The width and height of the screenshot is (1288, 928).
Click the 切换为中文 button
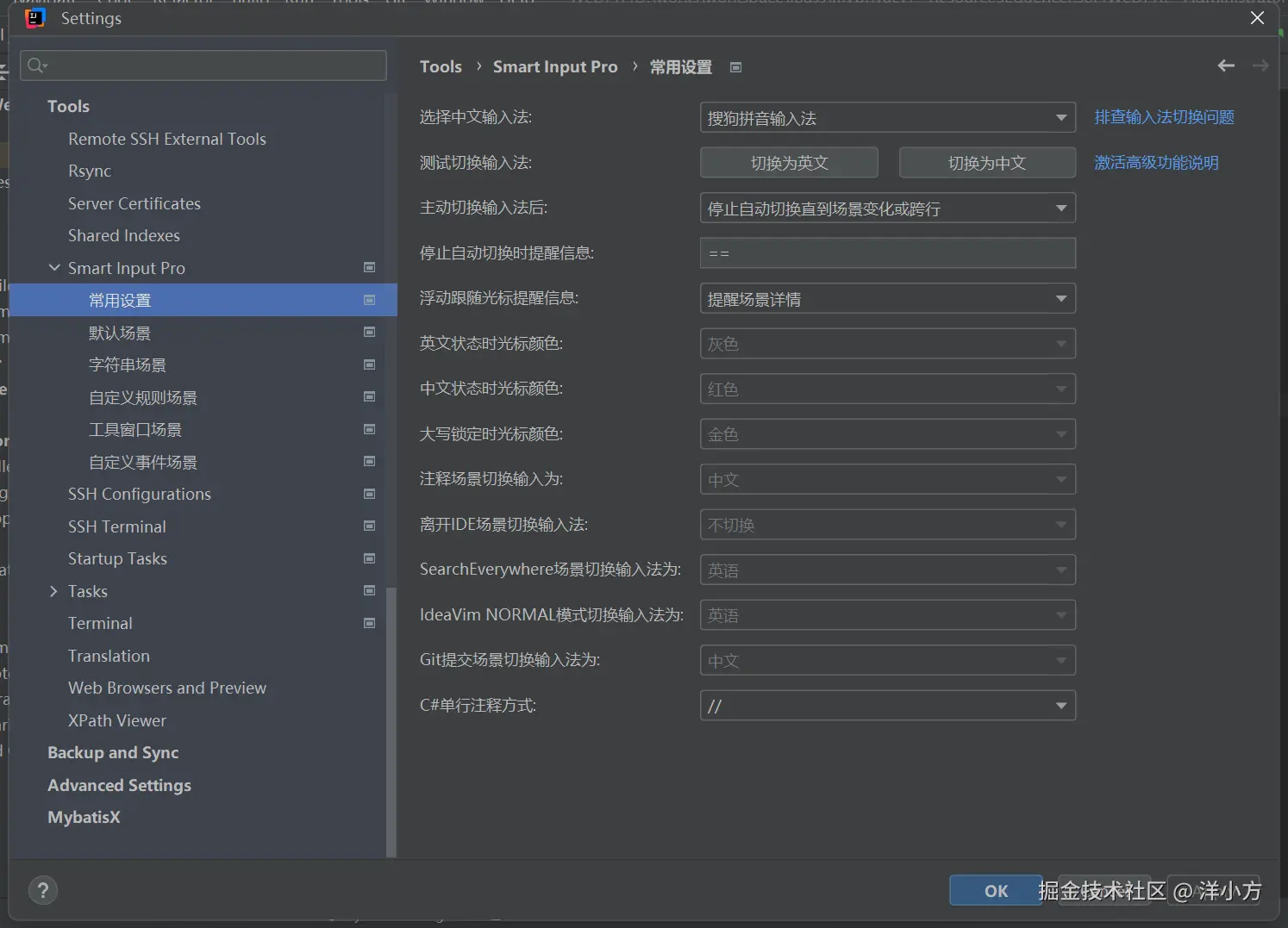pyautogui.click(x=987, y=163)
